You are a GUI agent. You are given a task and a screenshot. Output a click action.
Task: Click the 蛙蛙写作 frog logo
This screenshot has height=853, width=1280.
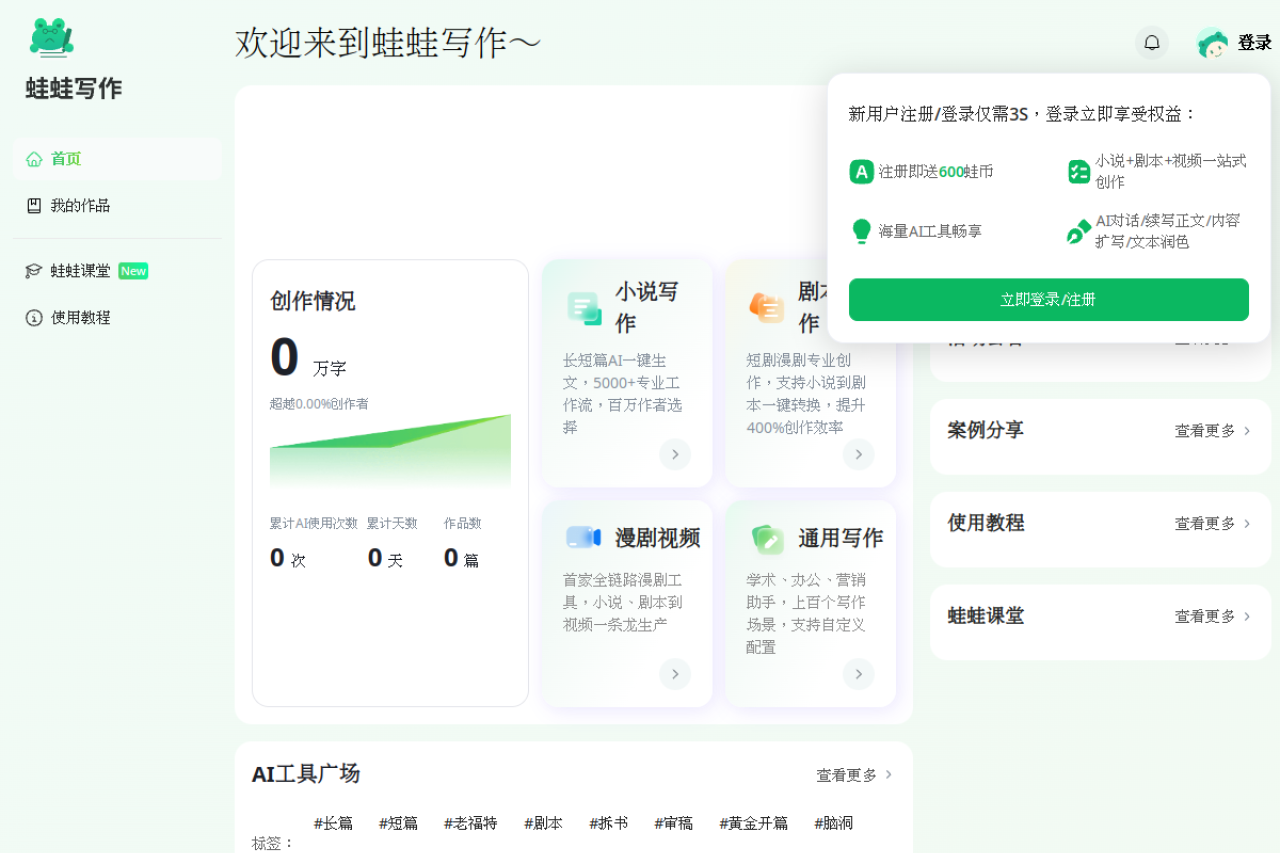click(51, 38)
